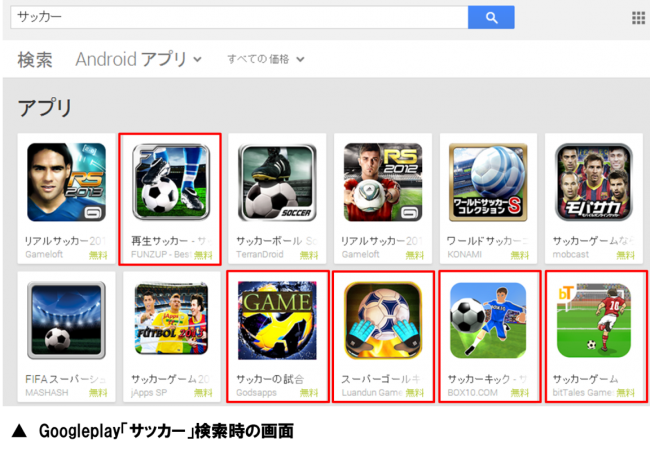650x450 pixels.
Task: Open the モバサカ mobcast app icon
Action: click(594, 182)
